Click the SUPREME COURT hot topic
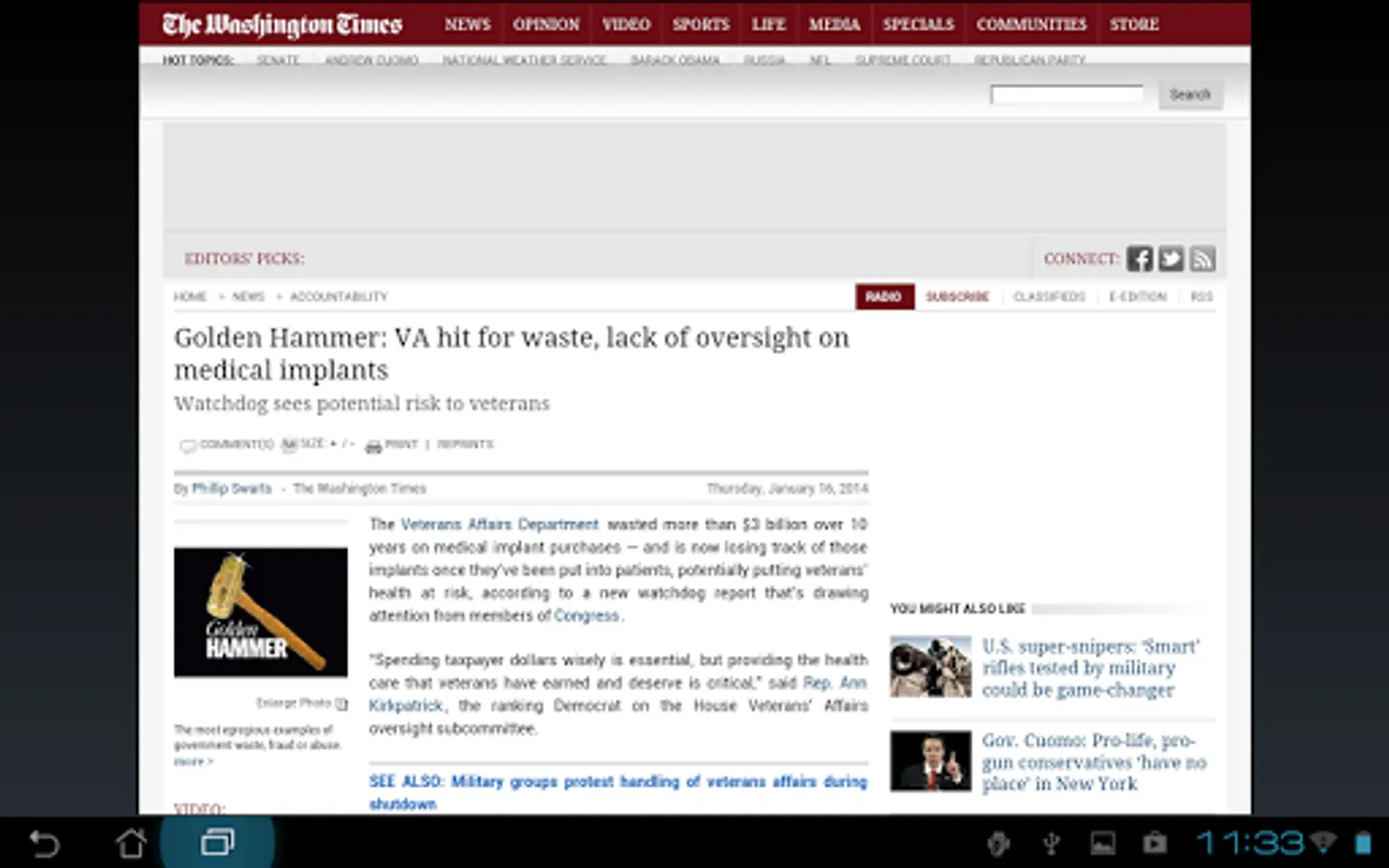Image resolution: width=1389 pixels, height=868 pixels. tap(903, 60)
